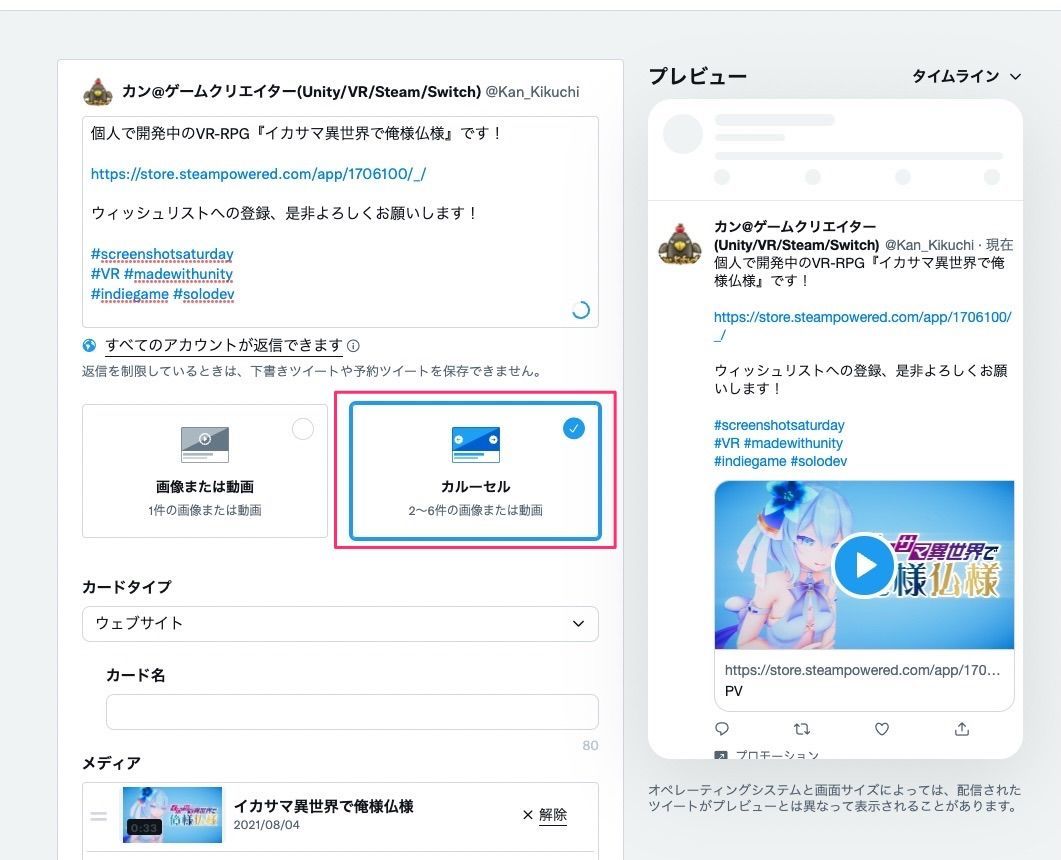Screen dimensions: 1061x860
Task: Click the chicken avatar in the preview tweet
Action: click(x=680, y=244)
